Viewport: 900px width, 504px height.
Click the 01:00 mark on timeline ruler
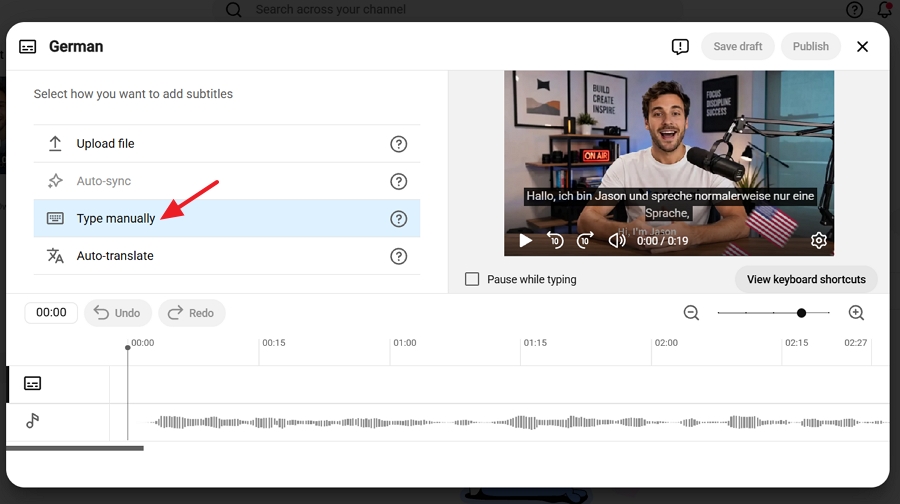point(405,343)
